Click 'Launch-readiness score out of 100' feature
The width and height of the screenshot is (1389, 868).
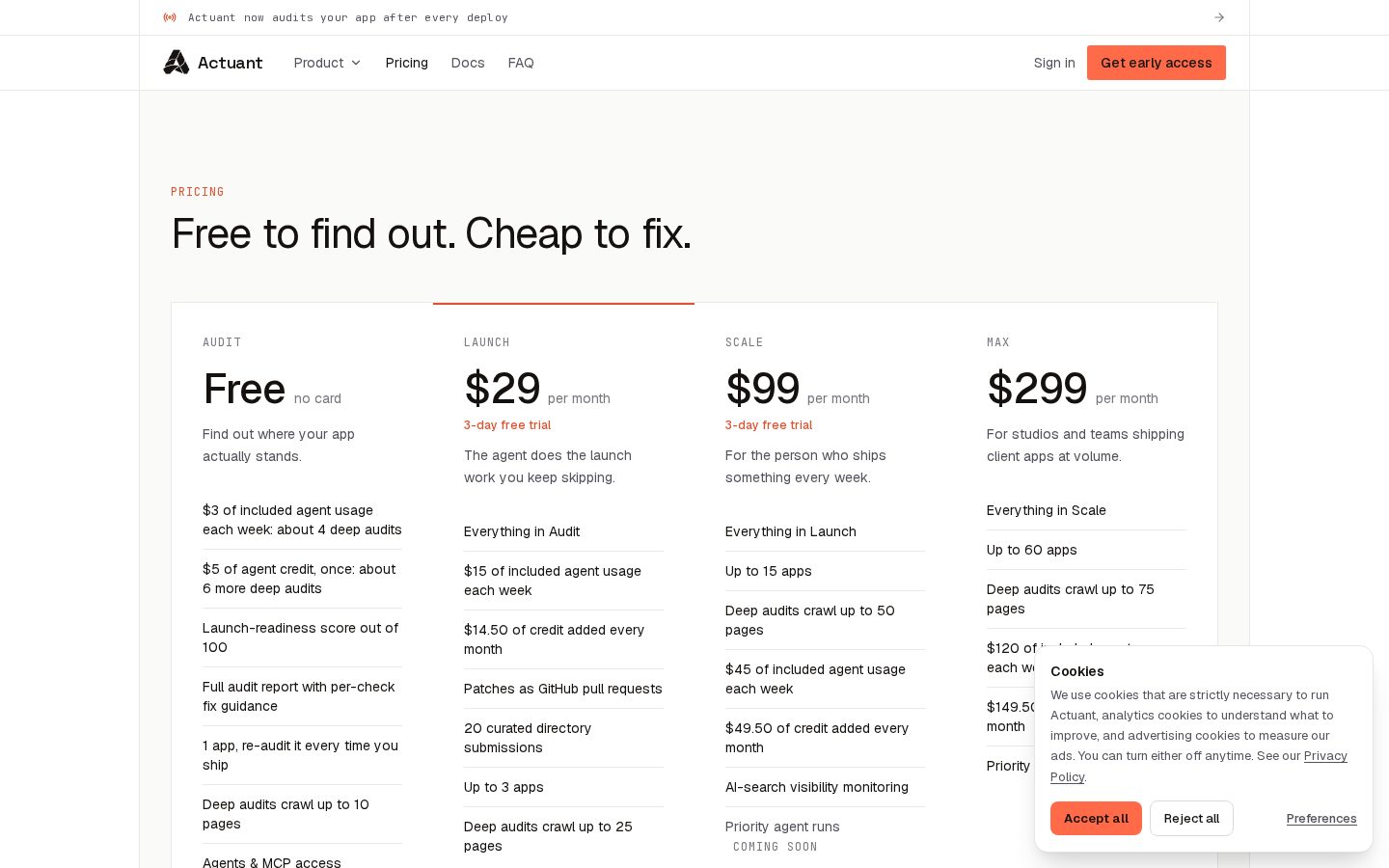click(300, 637)
